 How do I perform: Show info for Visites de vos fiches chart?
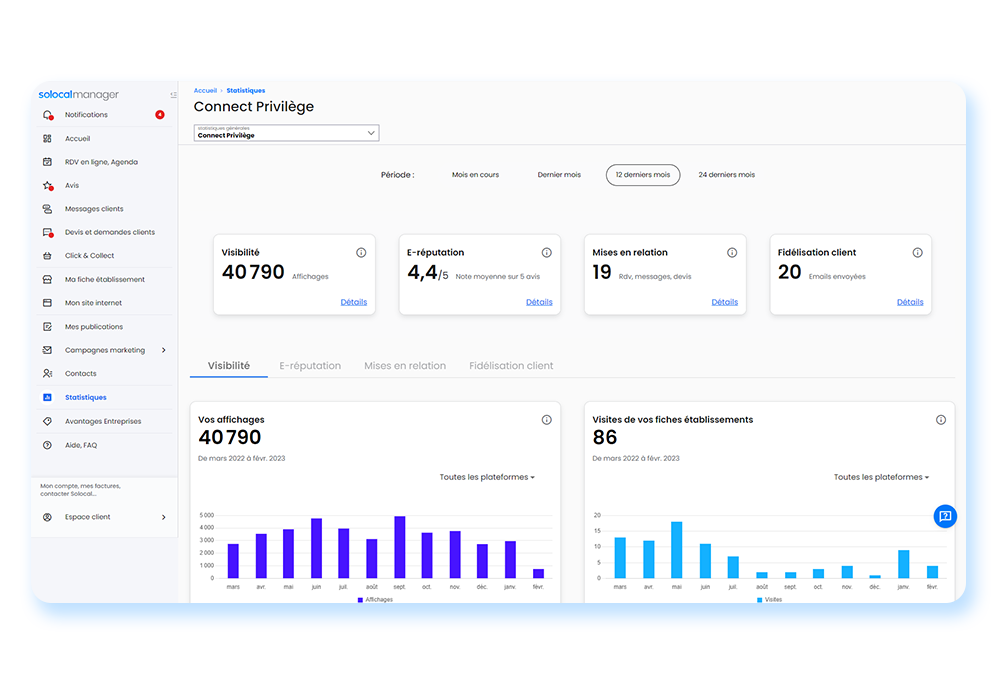click(x=941, y=419)
